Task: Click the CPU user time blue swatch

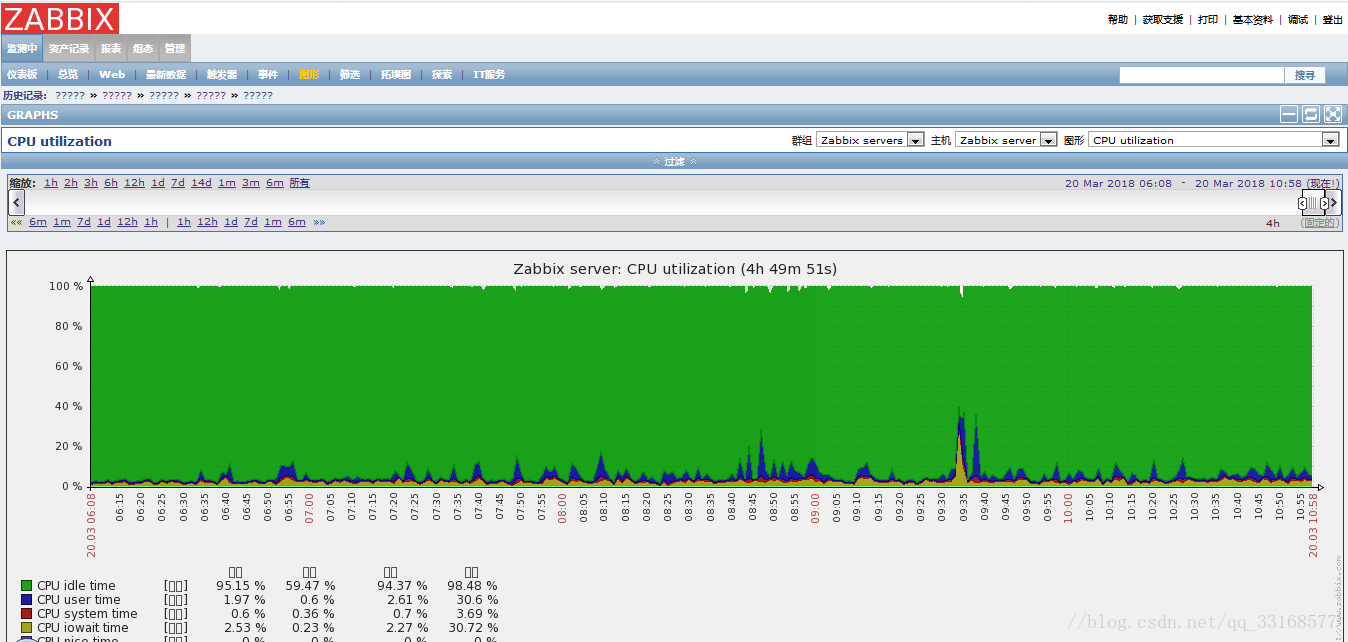Action: tap(26, 600)
